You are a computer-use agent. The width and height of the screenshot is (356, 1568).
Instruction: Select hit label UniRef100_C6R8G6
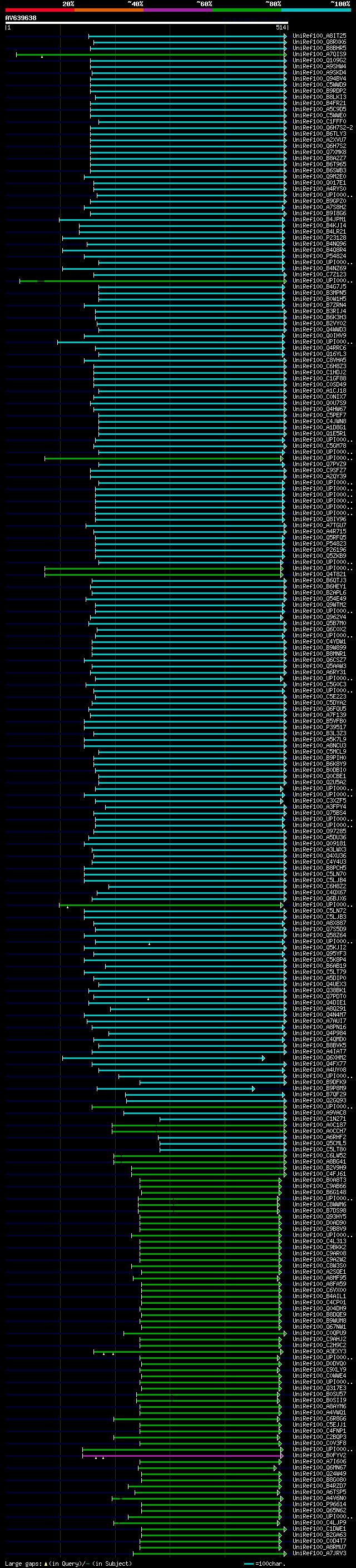(x=319, y=1418)
